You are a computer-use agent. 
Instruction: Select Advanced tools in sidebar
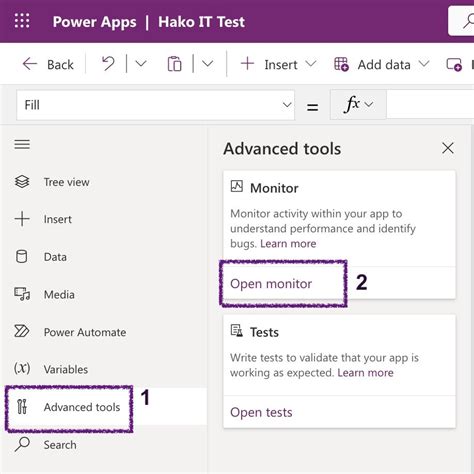coord(69,407)
